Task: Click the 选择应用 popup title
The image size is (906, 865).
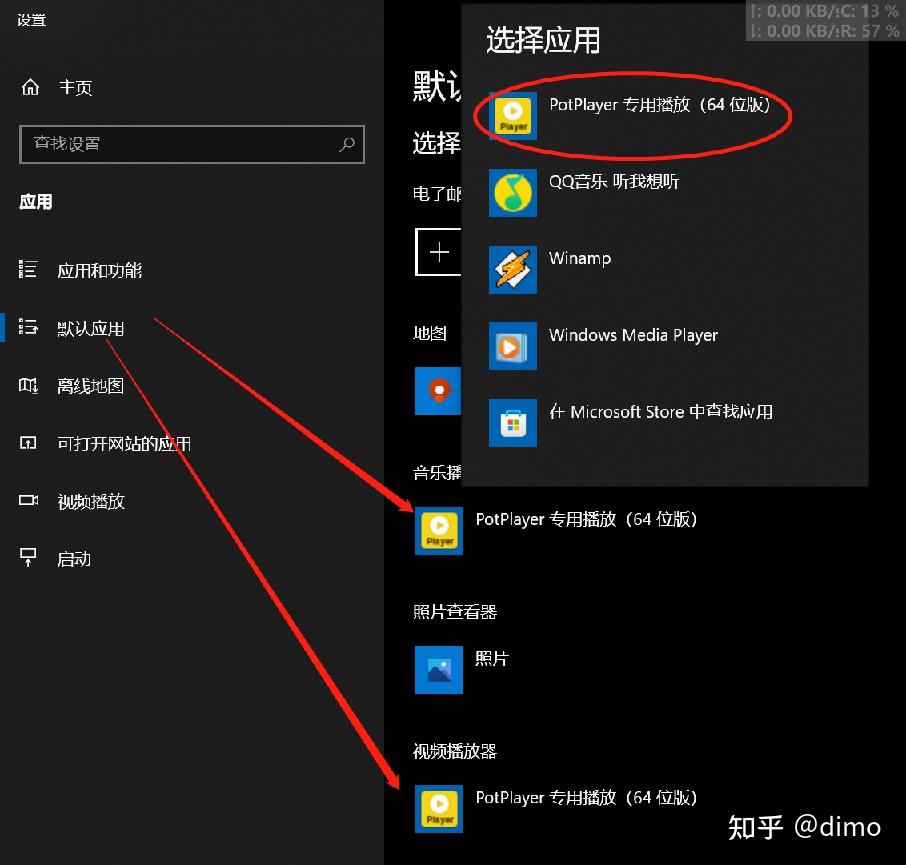Action: coord(543,40)
